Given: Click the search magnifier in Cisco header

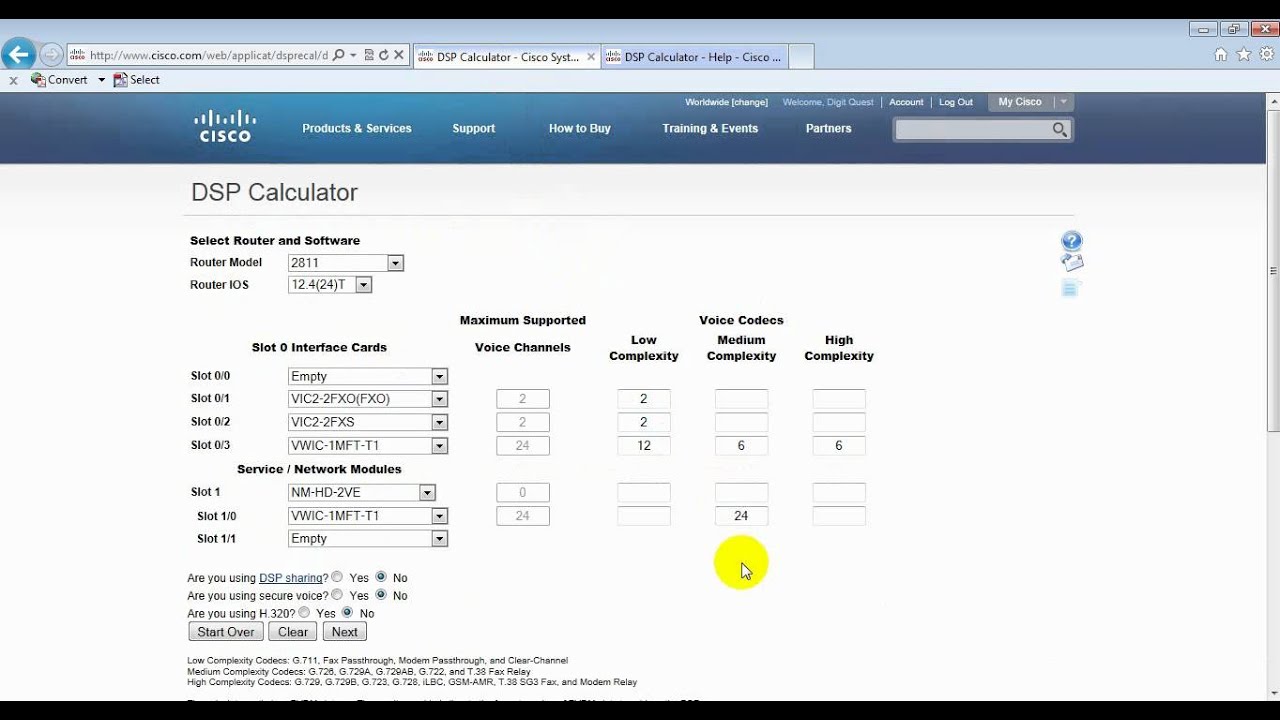Looking at the screenshot, I should click(1060, 129).
